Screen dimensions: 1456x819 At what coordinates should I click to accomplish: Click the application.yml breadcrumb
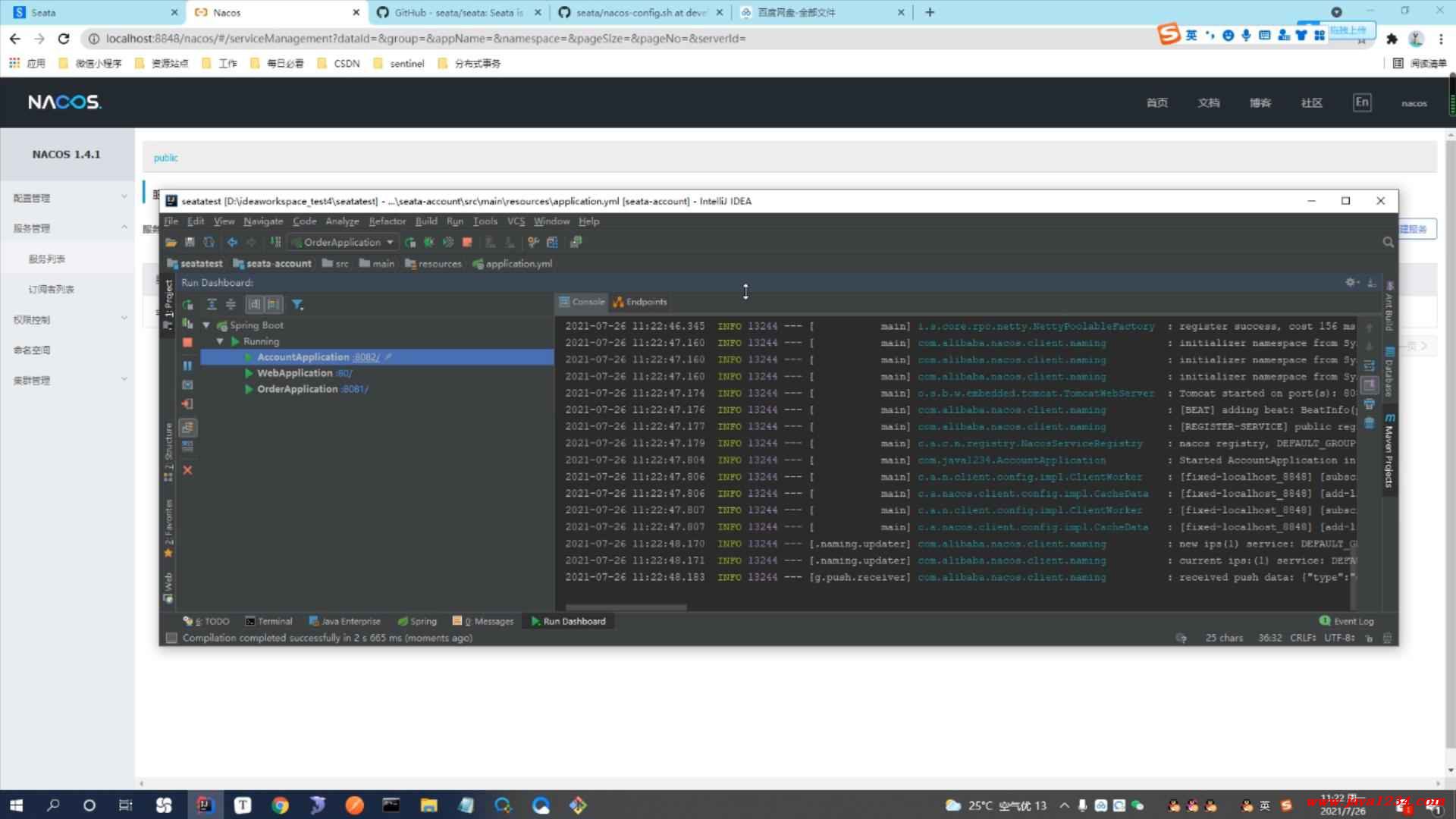tap(513, 264)
